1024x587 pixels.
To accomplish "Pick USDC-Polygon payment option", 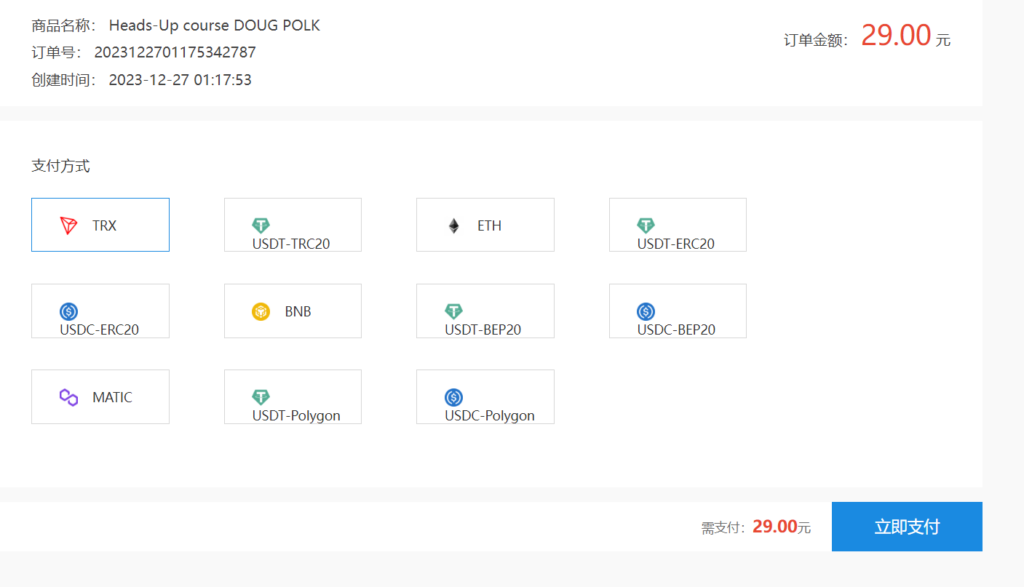I will tap(485, 397).
